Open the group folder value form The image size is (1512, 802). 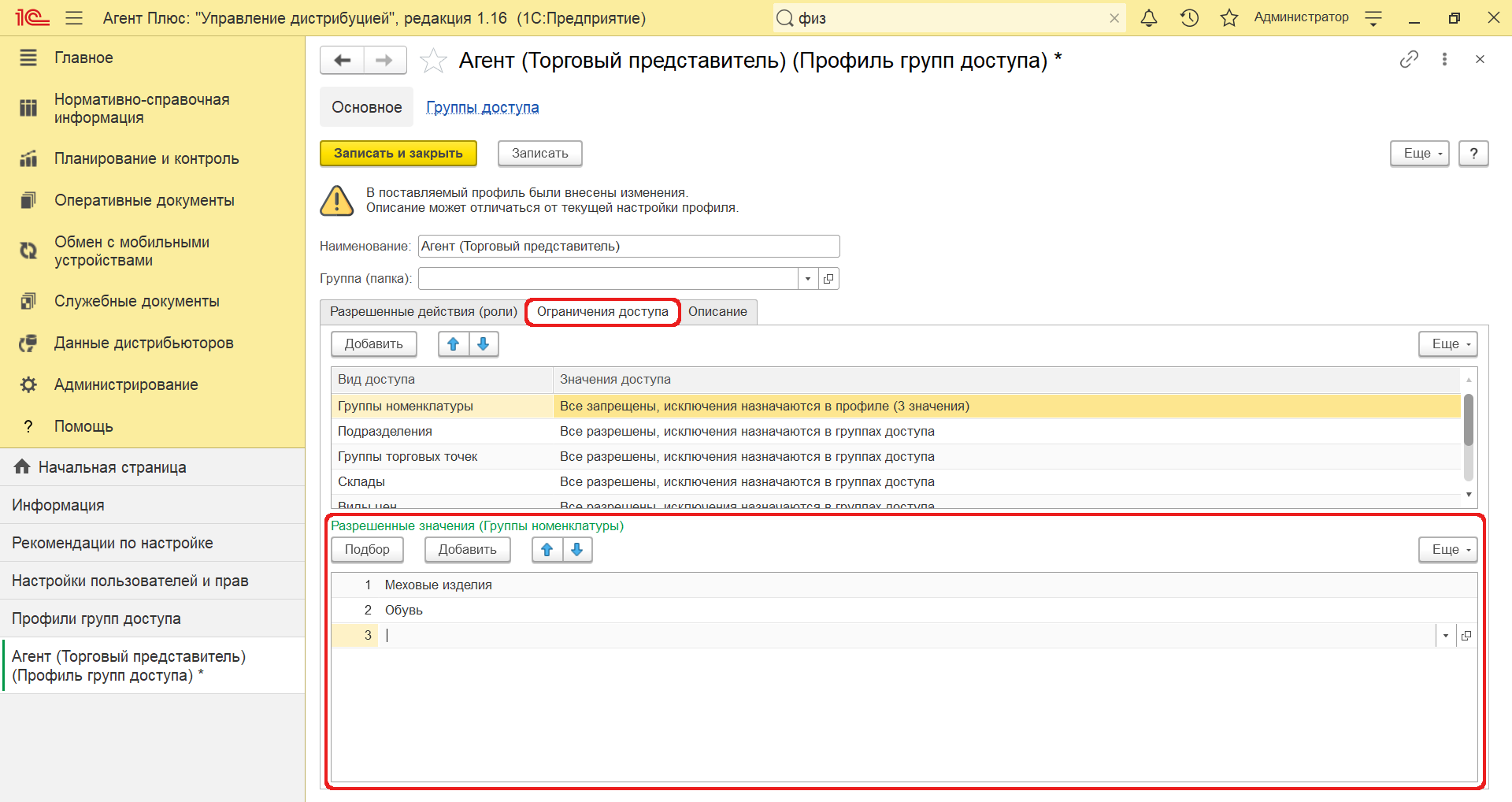coord(828,278)
